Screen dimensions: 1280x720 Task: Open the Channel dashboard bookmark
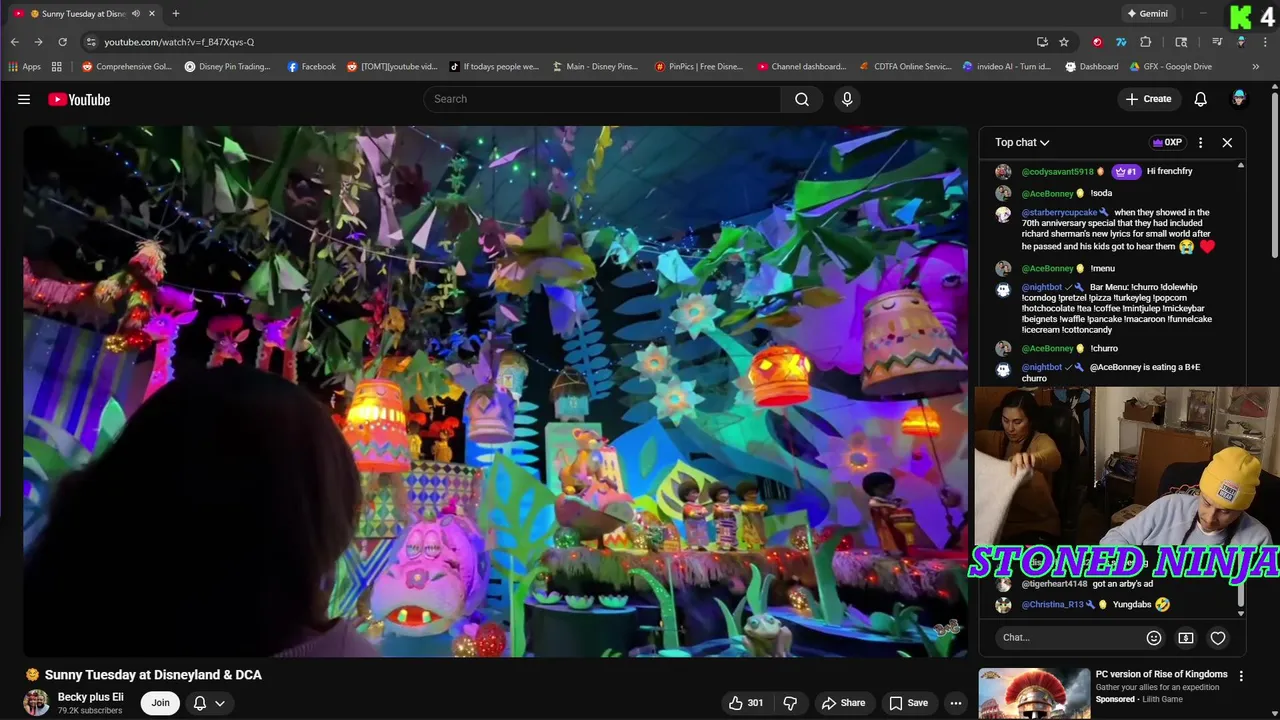point(801,67)
